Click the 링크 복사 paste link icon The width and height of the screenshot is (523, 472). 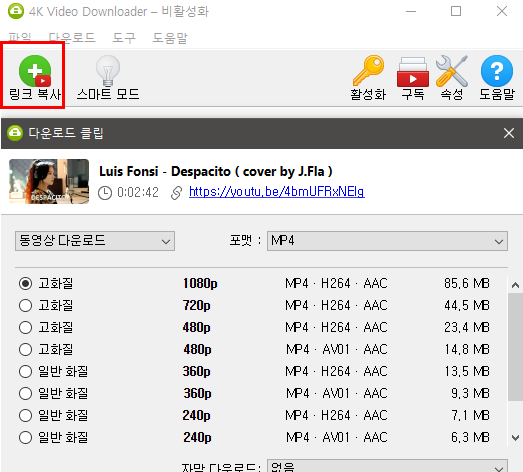(x=35, y=71)
